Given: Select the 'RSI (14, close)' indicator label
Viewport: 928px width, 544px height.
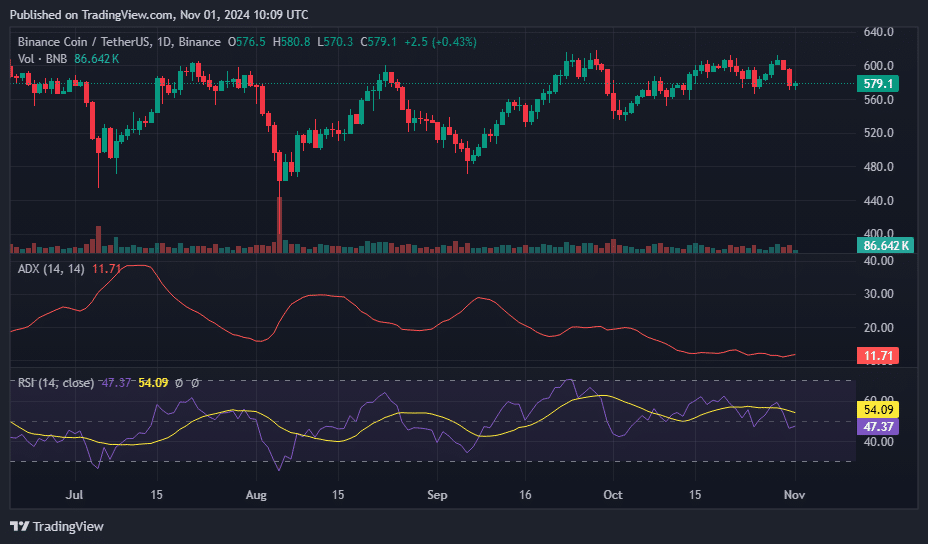Looking at the screenshot, I should coord(56,383).
